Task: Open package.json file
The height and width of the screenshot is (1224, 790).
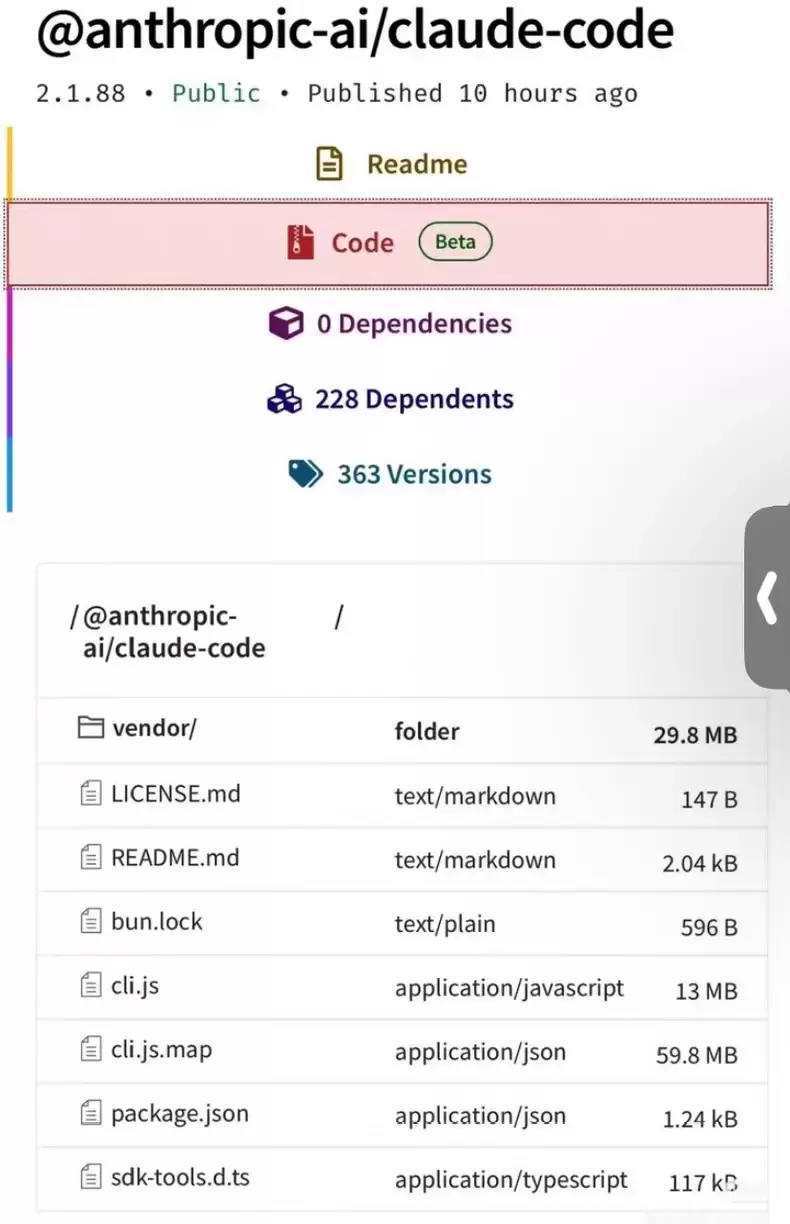Action: [180, 1114]
